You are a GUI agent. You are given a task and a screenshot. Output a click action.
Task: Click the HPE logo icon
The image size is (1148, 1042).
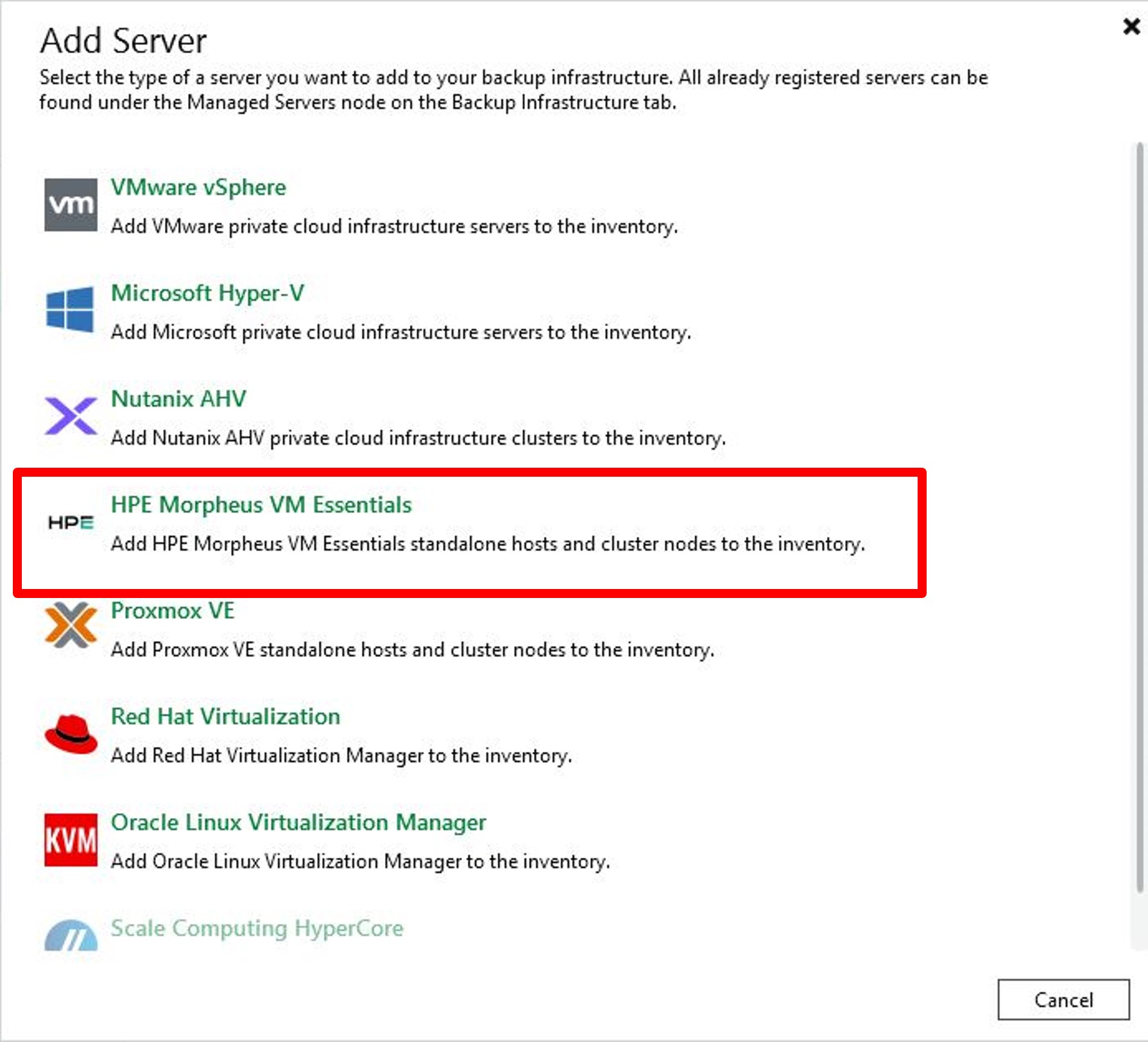(x=71, y=522)
